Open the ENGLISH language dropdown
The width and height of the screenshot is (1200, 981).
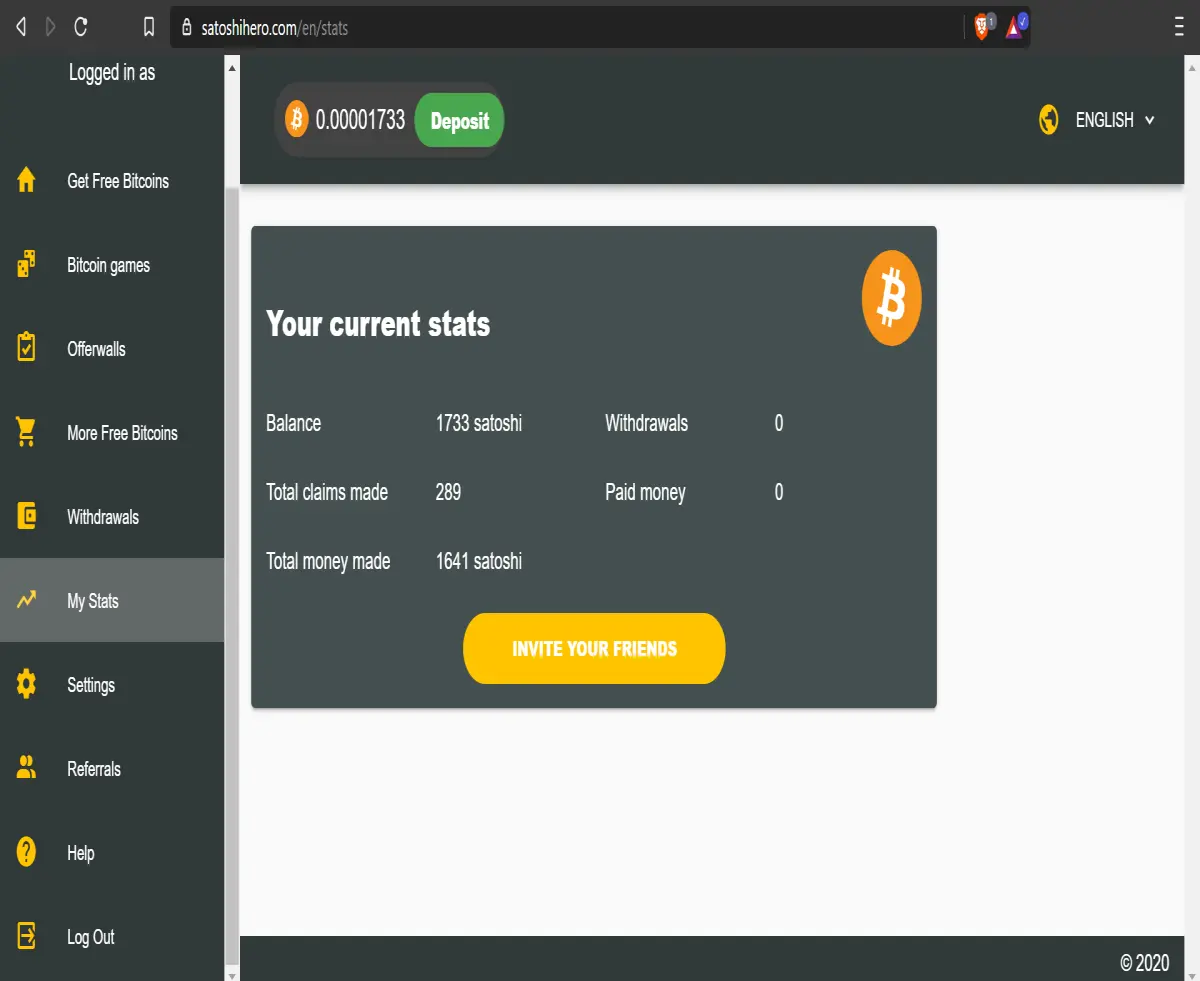(1115, 120)
